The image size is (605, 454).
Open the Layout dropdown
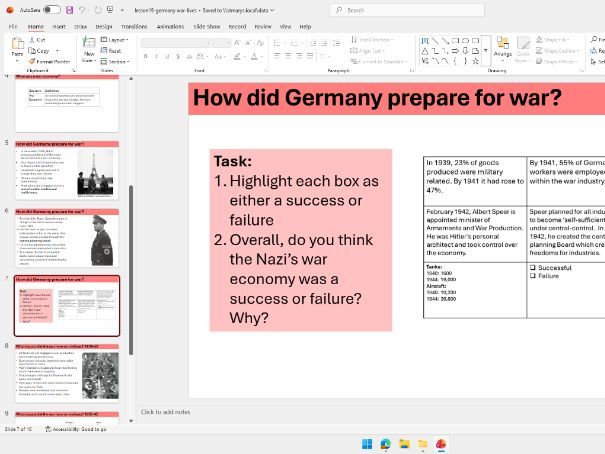[x=114, y=40]
